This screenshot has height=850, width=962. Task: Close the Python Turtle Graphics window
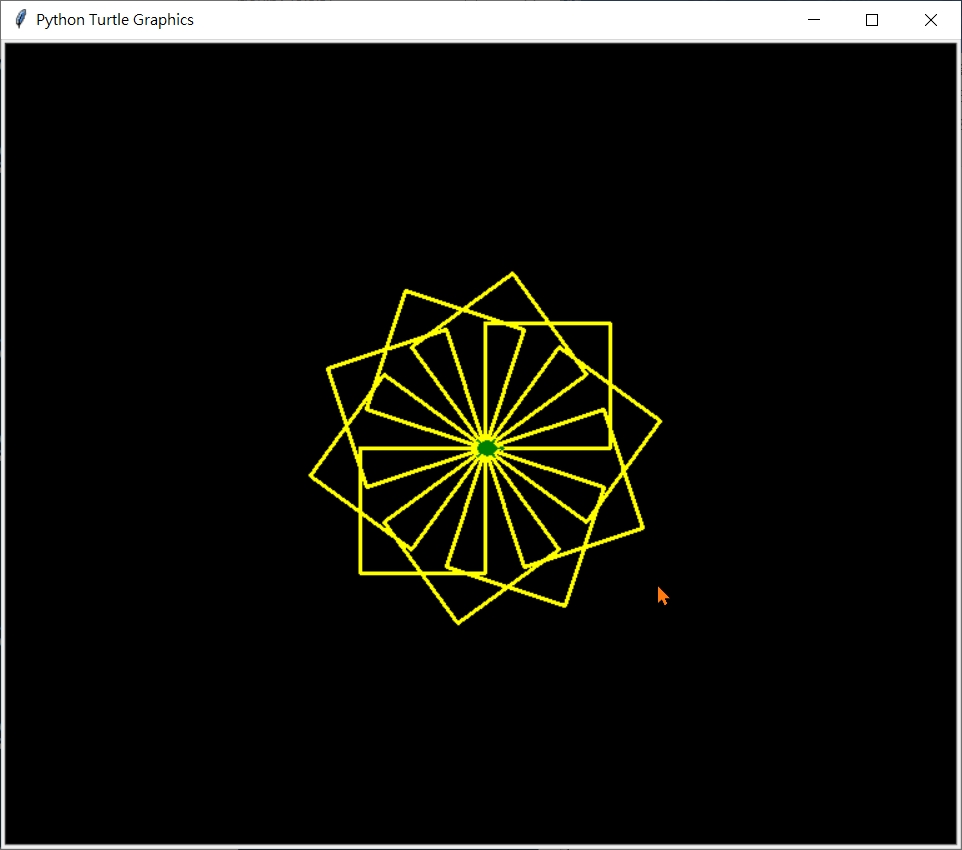[931, 20]
